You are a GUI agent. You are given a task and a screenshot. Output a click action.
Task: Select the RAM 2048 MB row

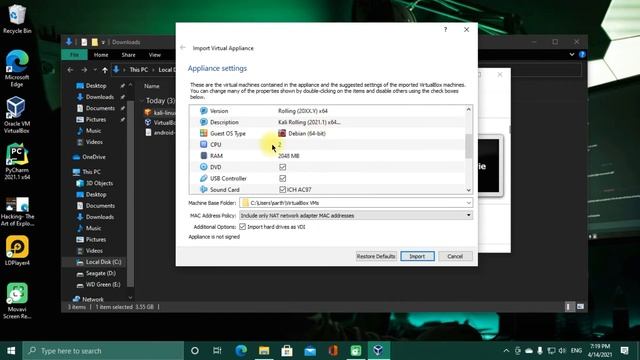pyautogui.click(x=328, y=156)
